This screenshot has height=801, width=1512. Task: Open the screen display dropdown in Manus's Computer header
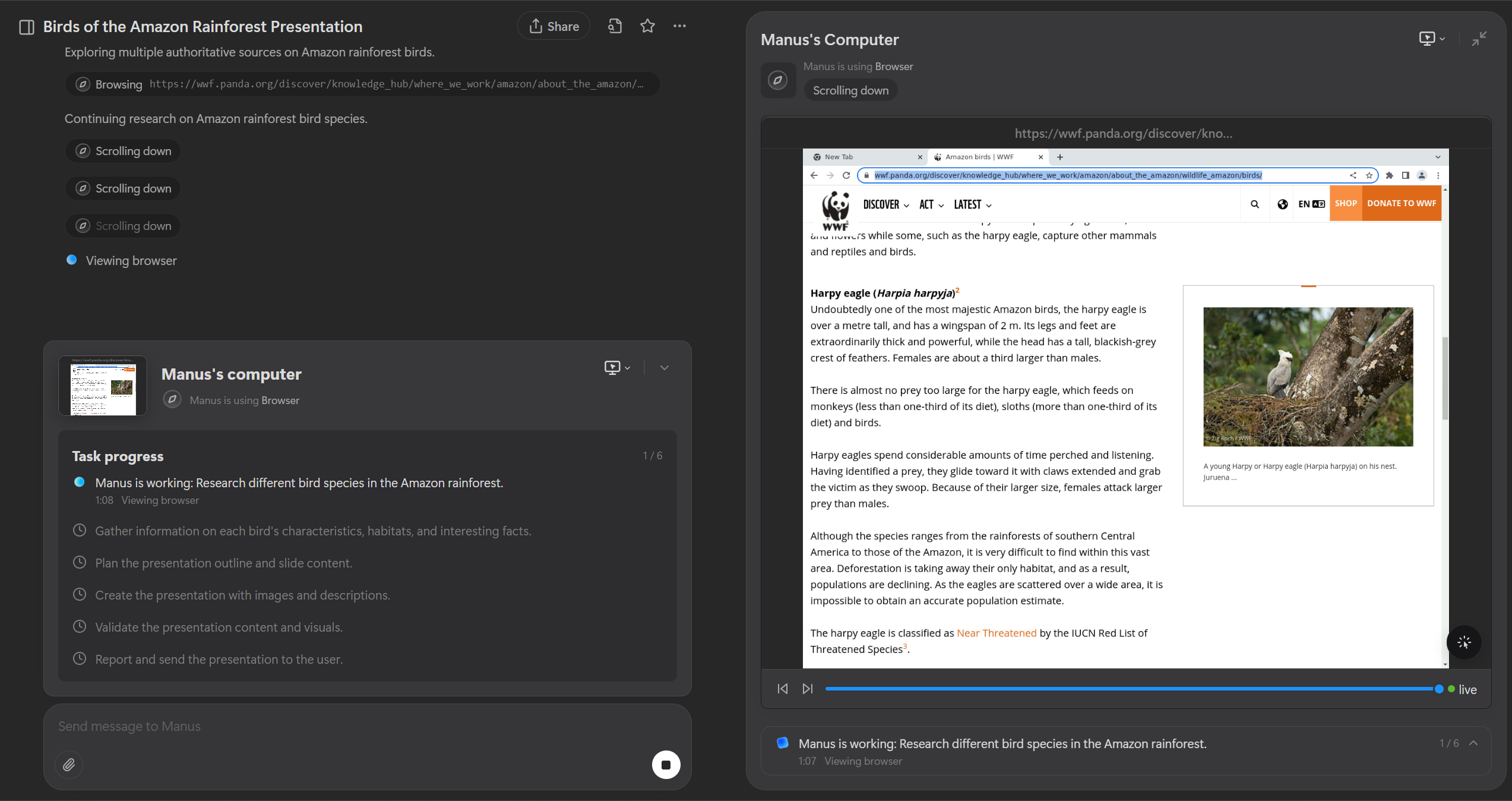(x=1432, y=39)
